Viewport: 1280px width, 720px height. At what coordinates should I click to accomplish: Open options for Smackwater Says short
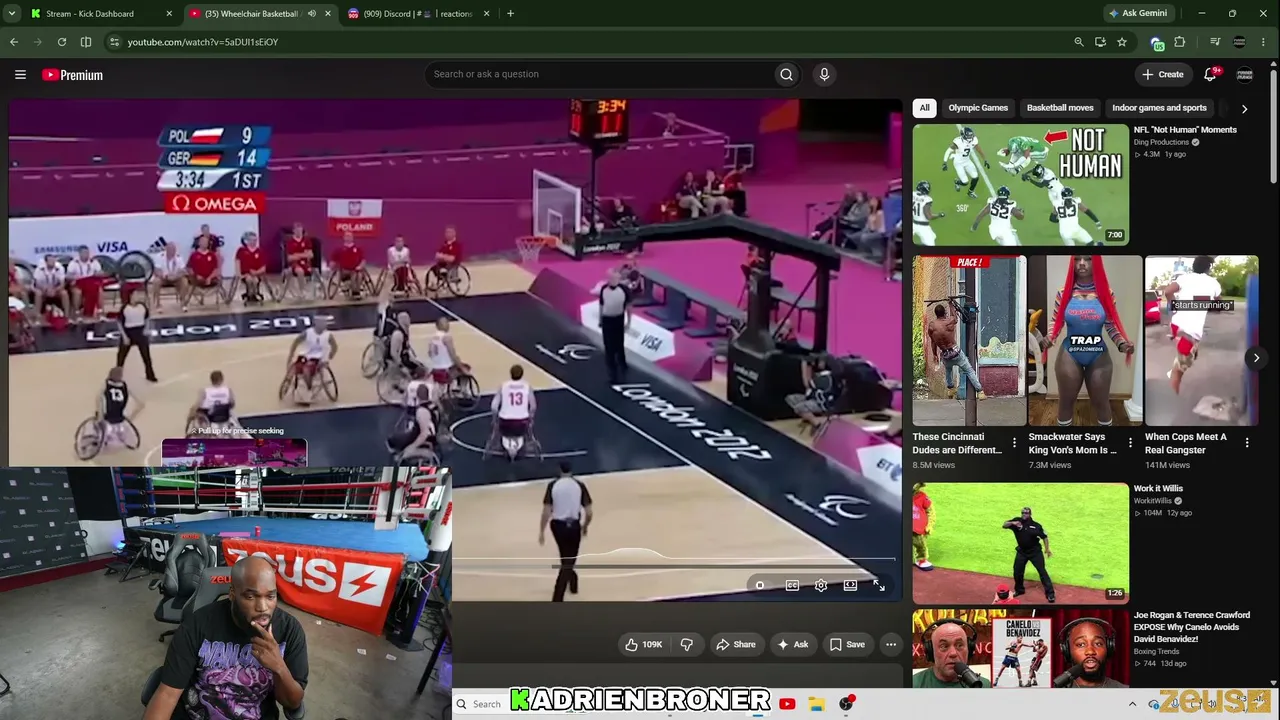click(1130, 443)
